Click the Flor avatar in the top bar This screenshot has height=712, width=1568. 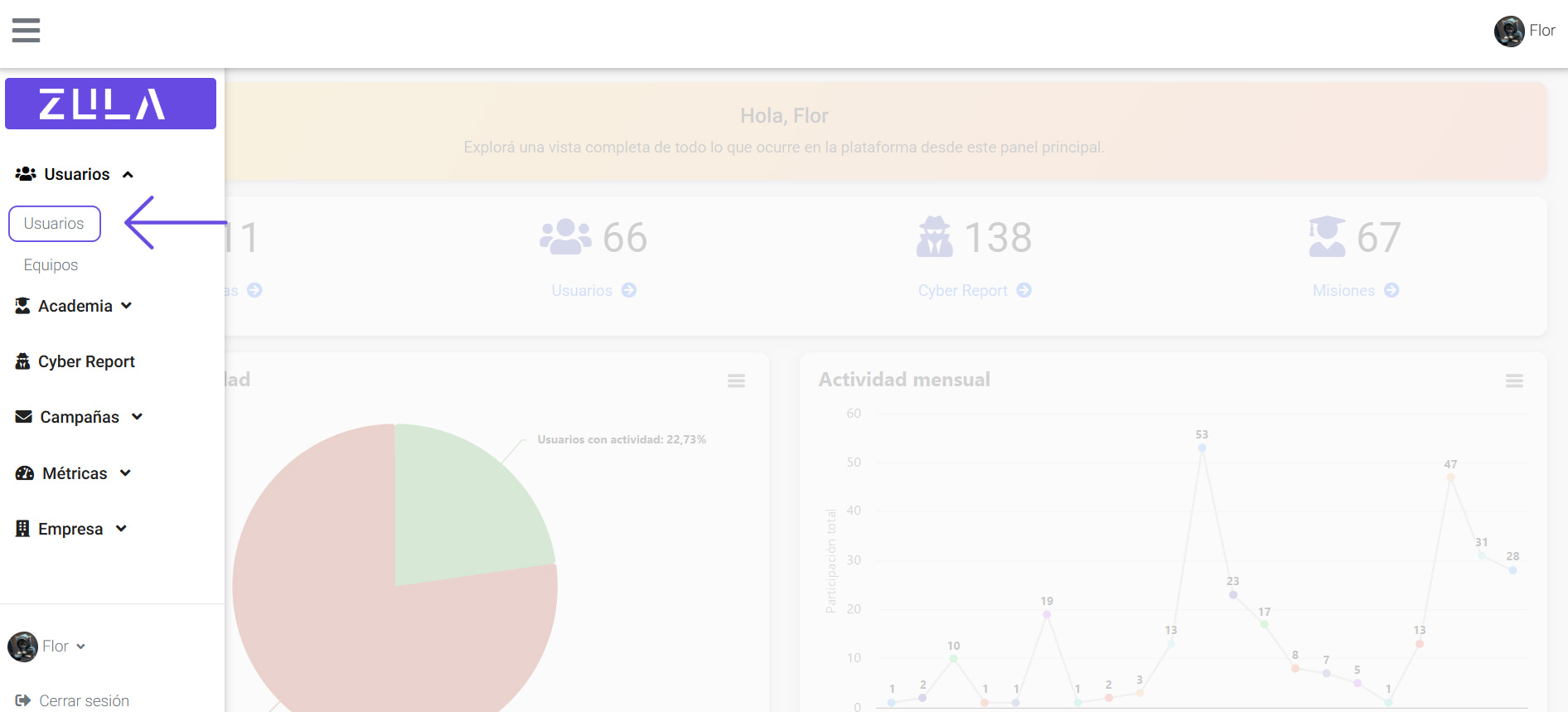[1508, 31]
